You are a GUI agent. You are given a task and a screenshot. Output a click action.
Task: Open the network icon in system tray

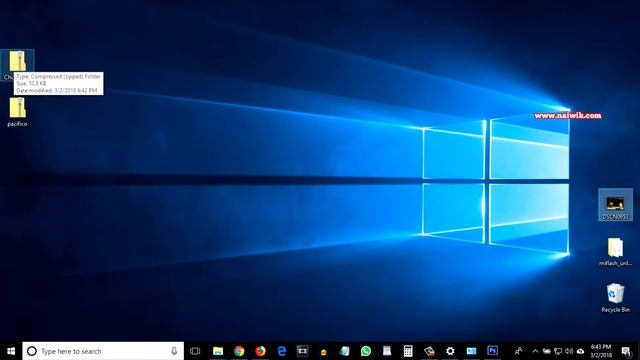pyautogui.click(x=558, y=351)
